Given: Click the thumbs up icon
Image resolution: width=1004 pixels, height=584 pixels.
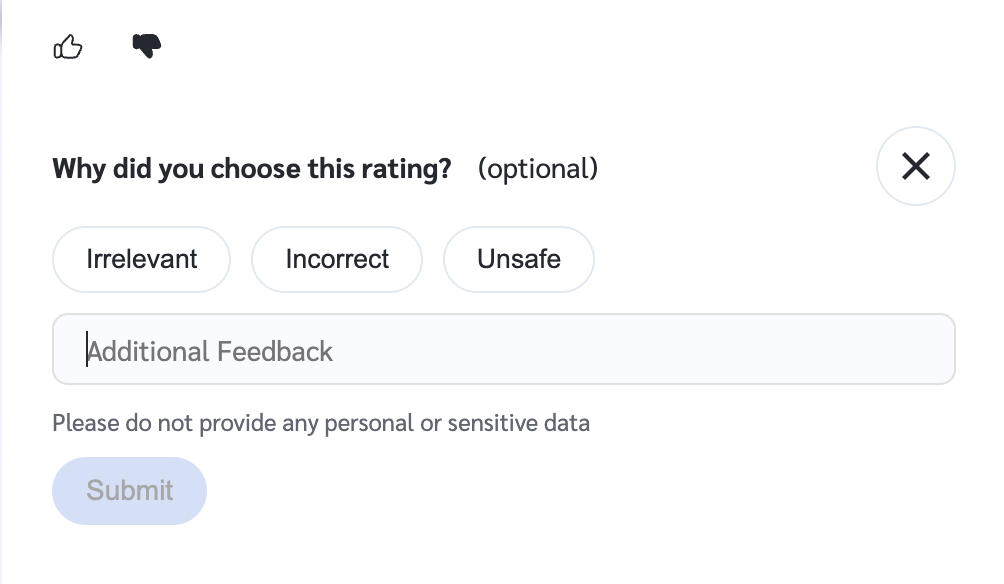Looking at the screenshot, I should (x=68, y=46).
